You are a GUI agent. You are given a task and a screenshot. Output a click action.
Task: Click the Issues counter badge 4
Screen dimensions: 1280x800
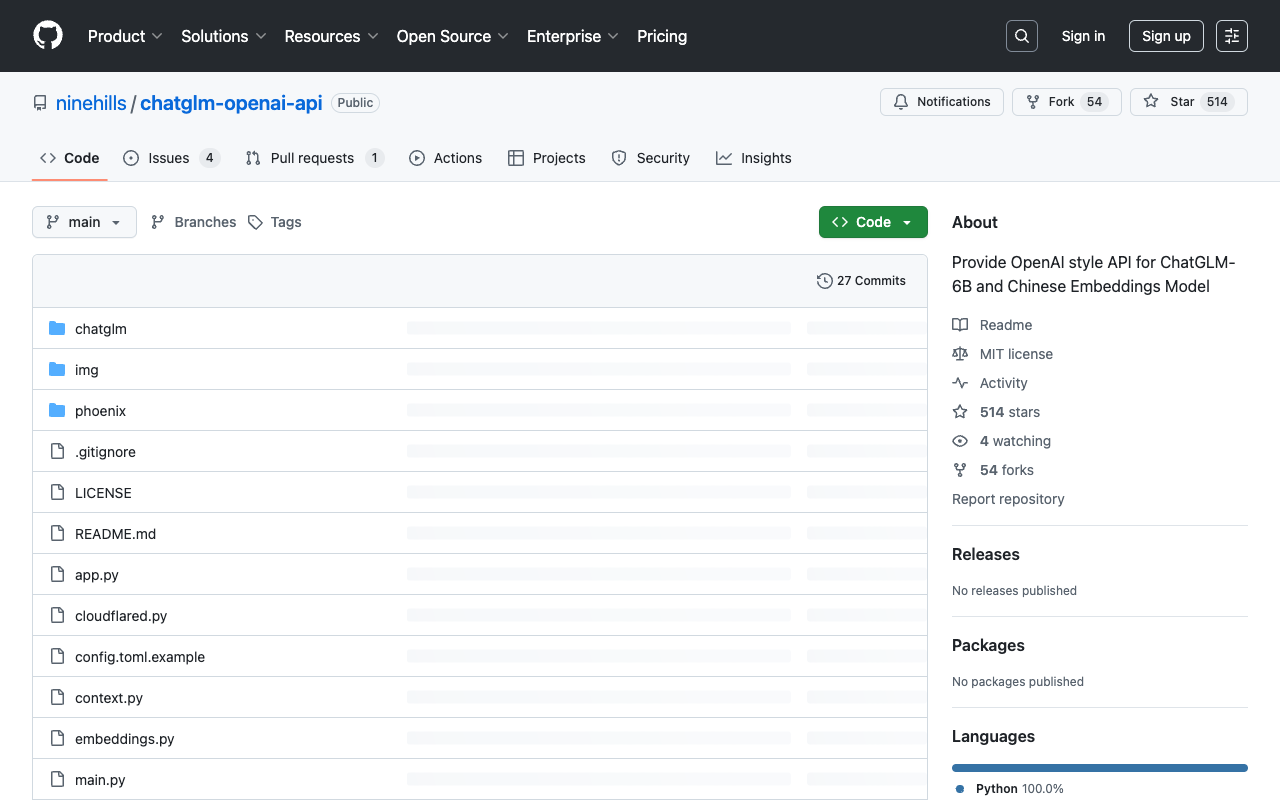pos(209,158)
